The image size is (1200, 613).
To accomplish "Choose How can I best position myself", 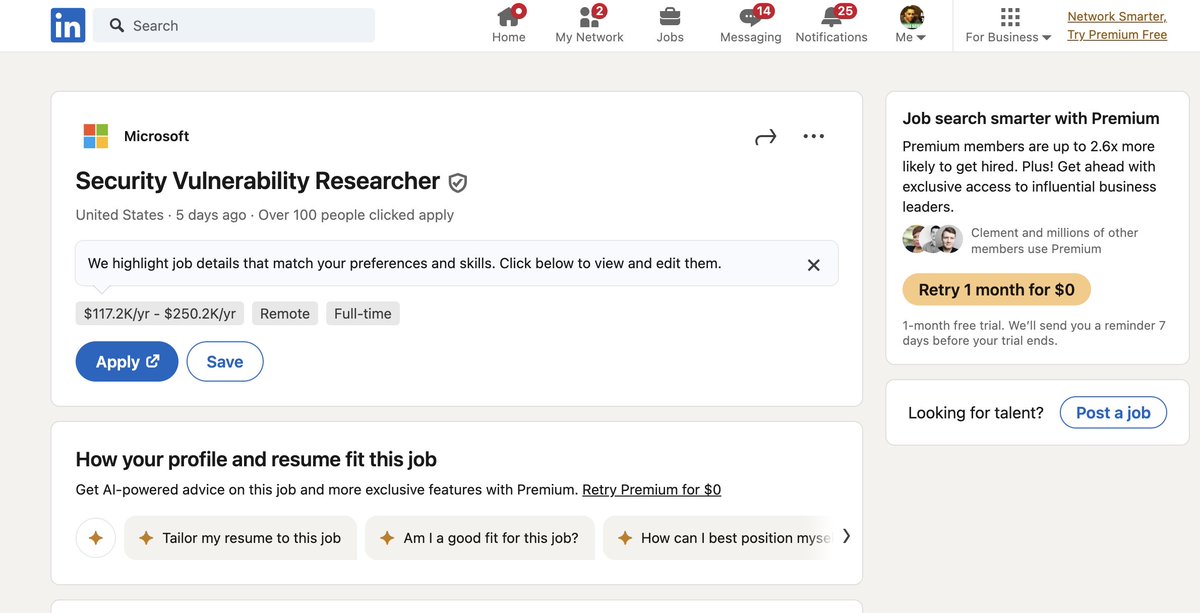I will (x=718, y=538).
